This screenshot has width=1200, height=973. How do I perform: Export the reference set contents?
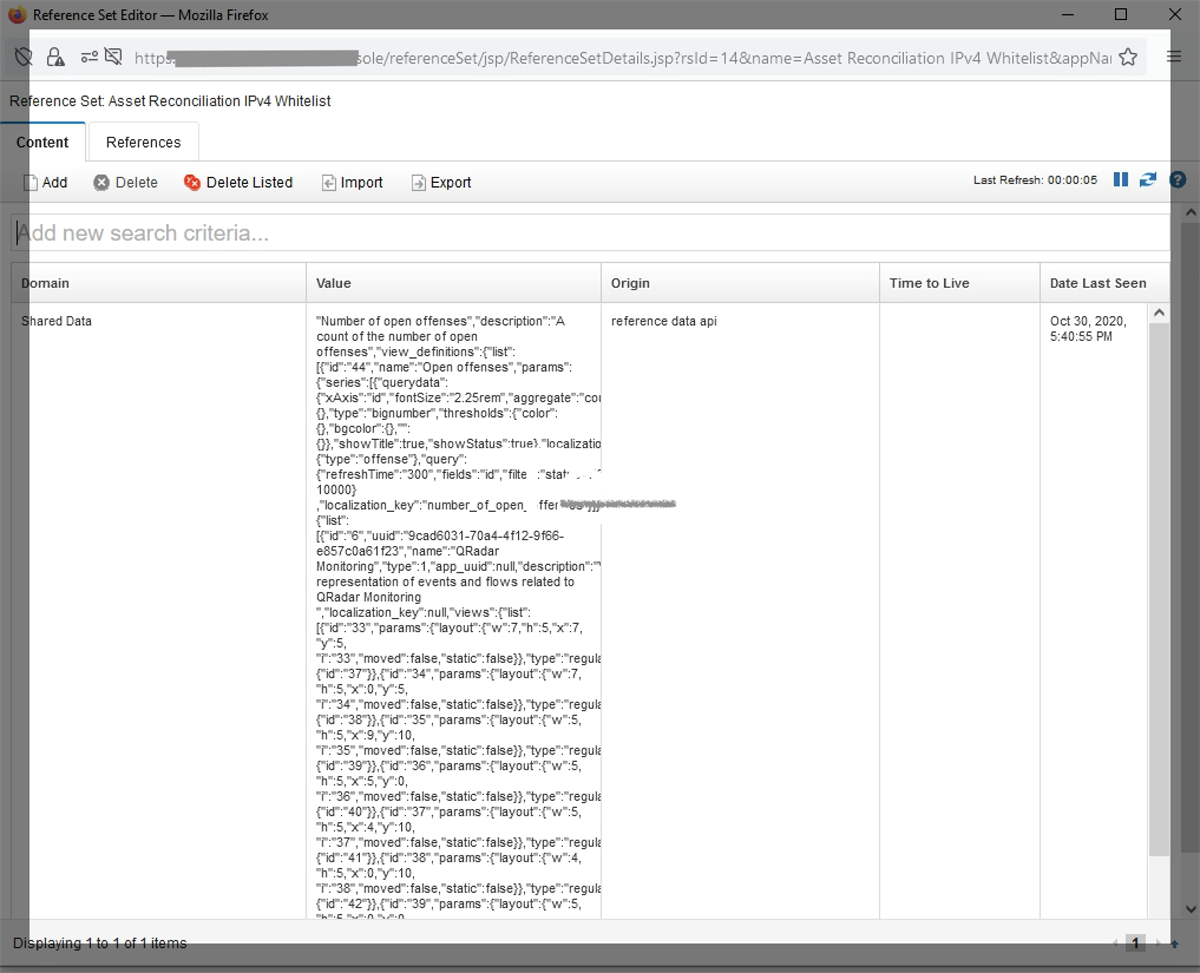[441, 182]
